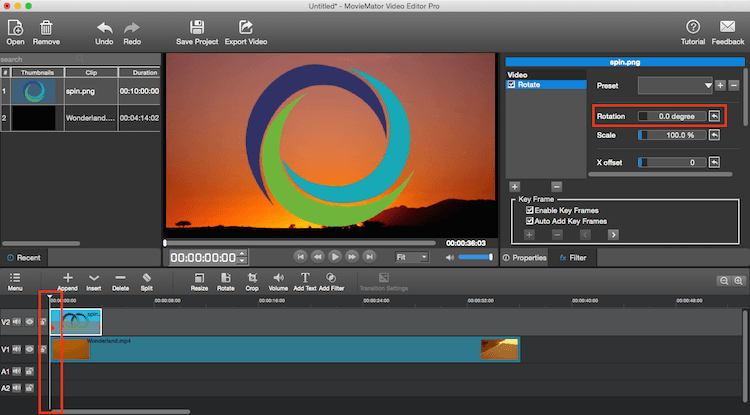Zoom in the timeline

tap(738, 281)
